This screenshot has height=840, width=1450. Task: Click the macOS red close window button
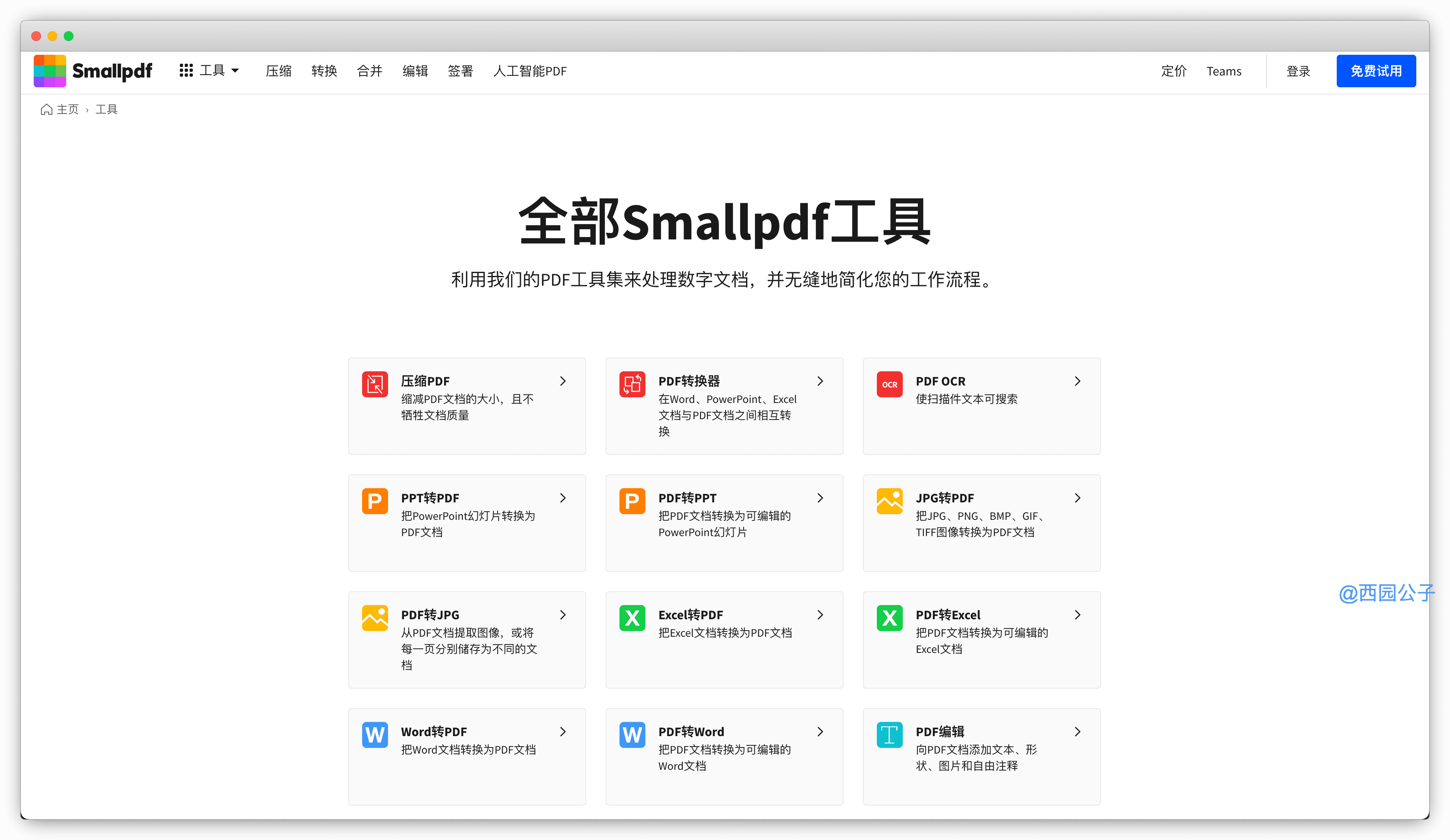click(x=36, y=36)
